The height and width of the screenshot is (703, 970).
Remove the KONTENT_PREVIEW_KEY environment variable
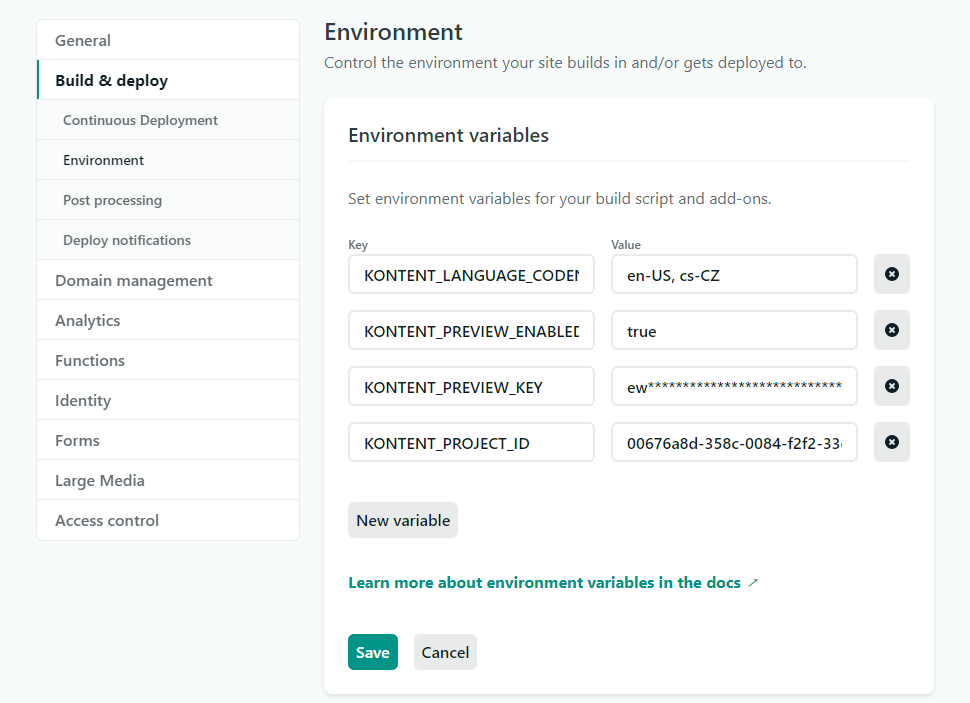pyautogui.click(x=891, y=386)
